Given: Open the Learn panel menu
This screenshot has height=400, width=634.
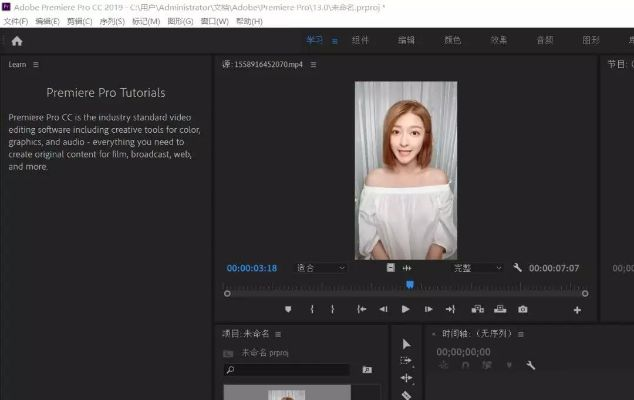Looking at the screenshot, I should coord(36,64).
